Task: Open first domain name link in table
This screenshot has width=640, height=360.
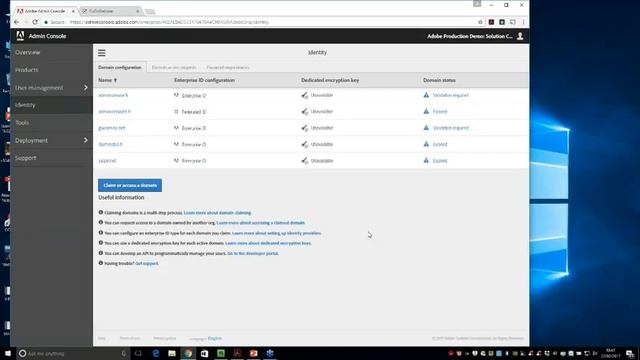Action: (113, 95)
